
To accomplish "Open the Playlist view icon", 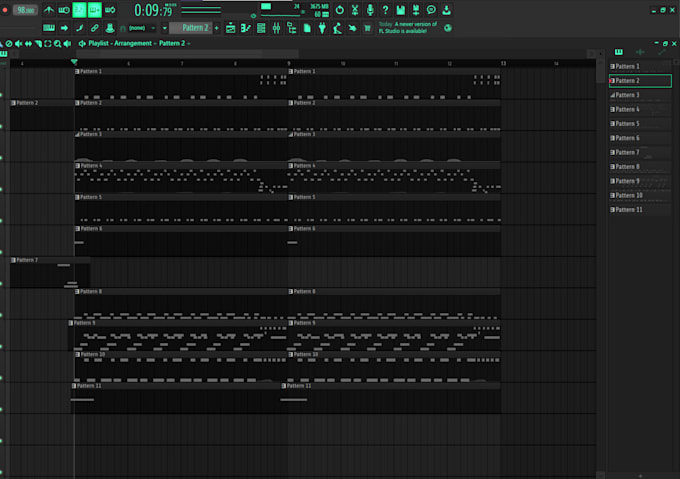I will click(x=230, y=28).
